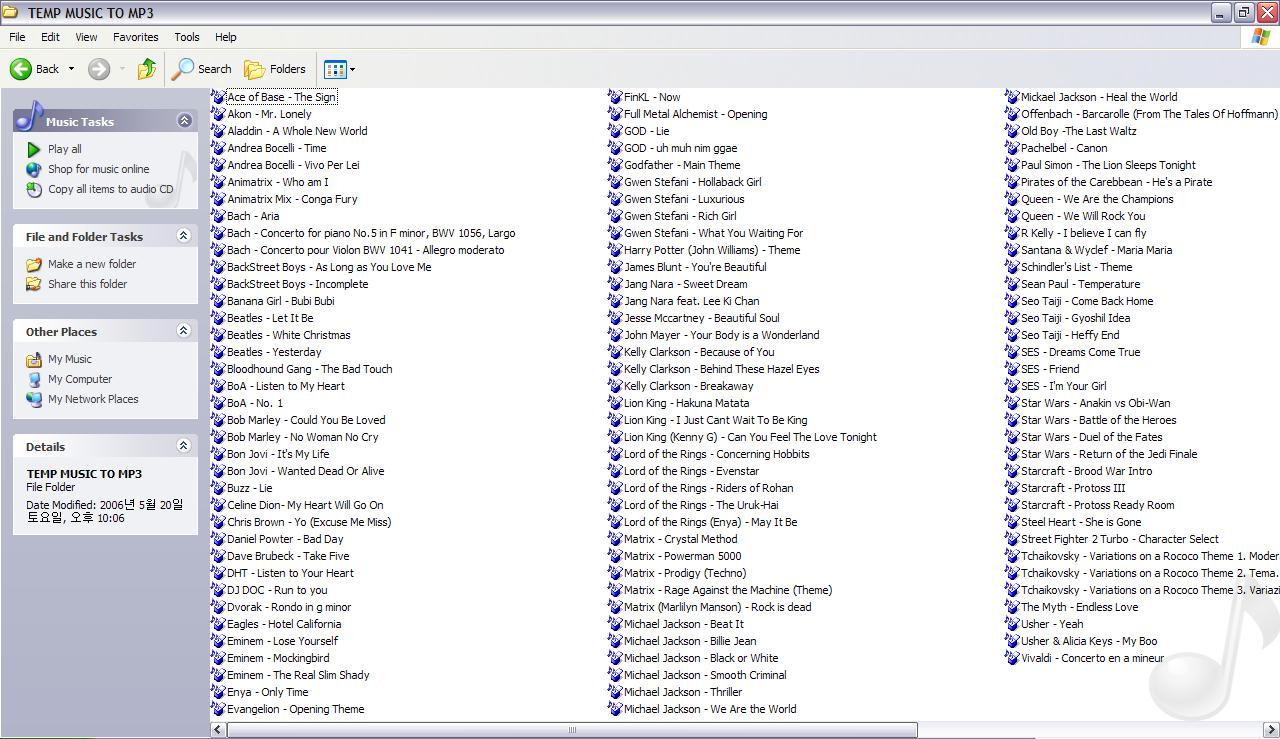Screen dimensions: 1280x739
Task: Open the Help menu
Action: pos(225,37)
